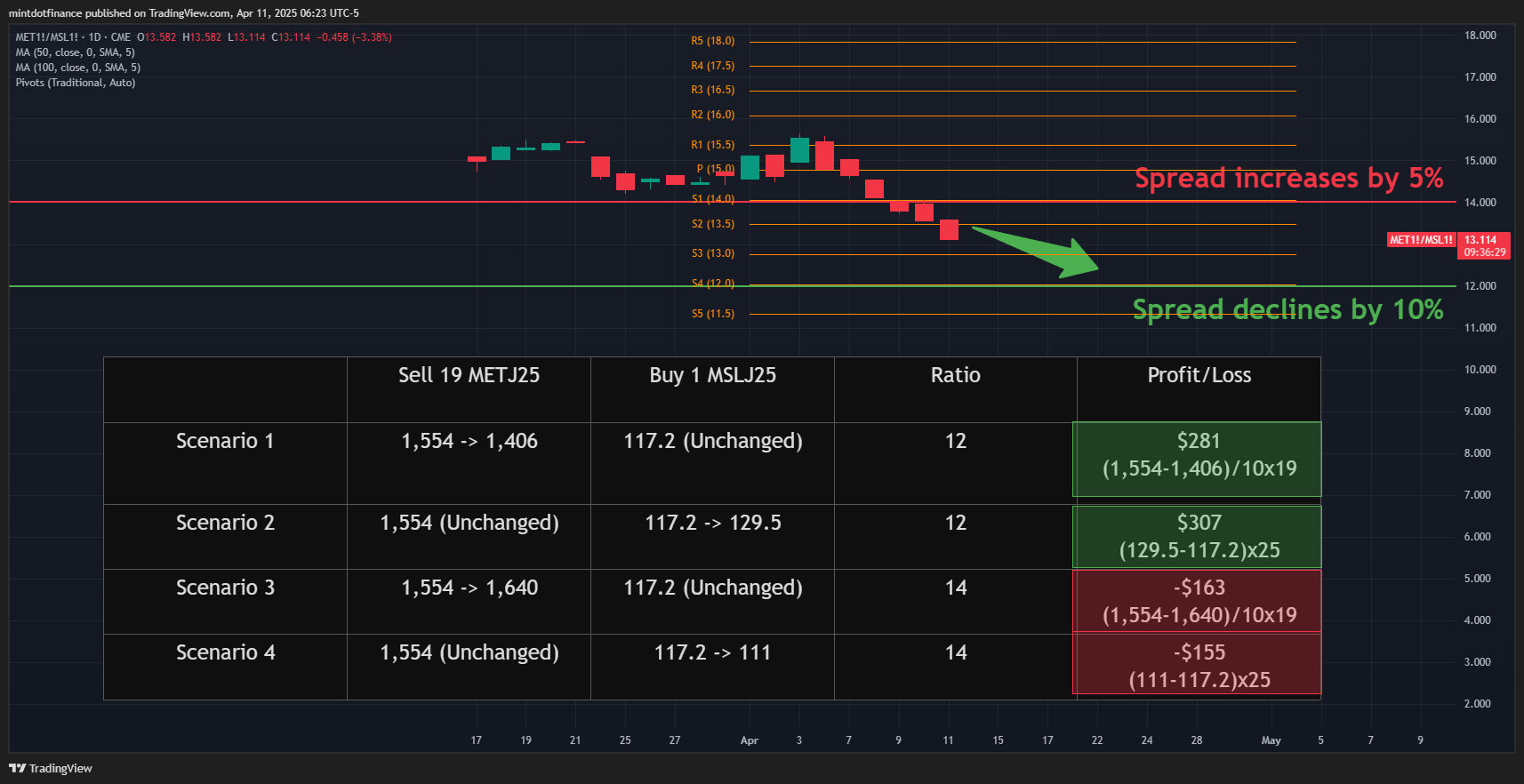Select the MA 100 close indicator legend
1524x784 pixels.
tap(78, 68)
